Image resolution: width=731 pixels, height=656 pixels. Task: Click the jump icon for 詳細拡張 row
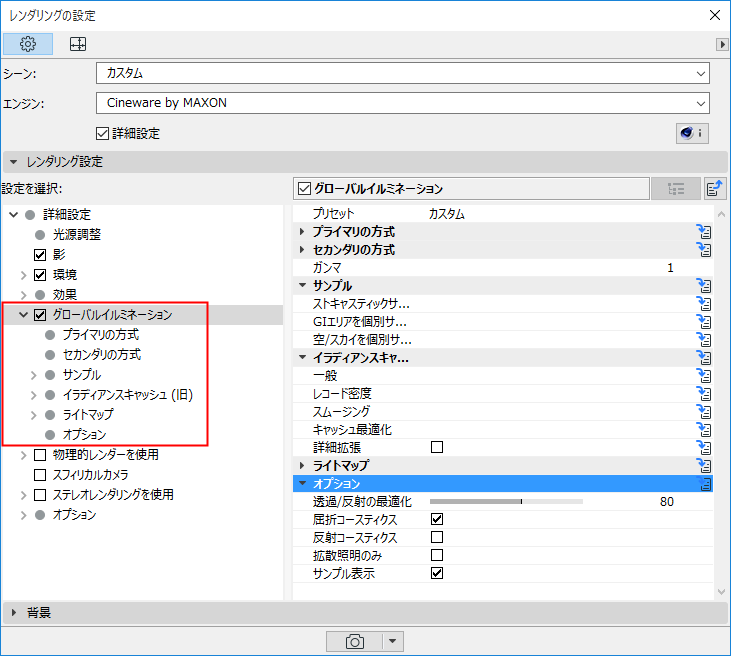point(704,448)
